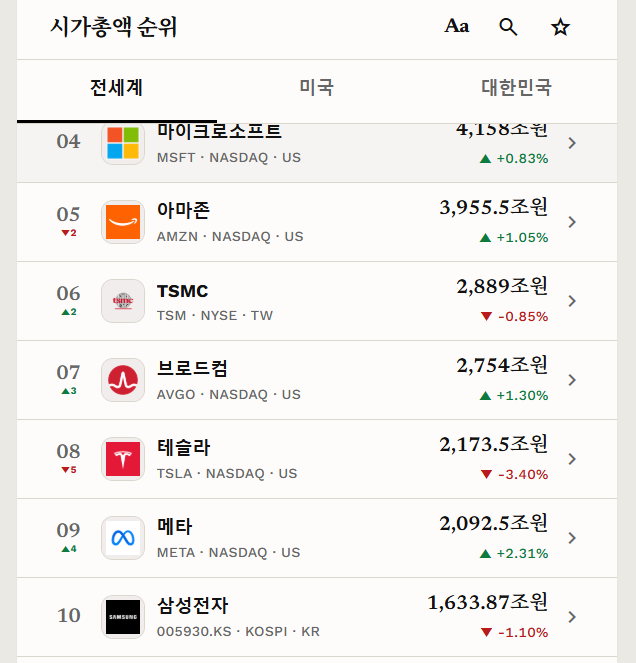
Task: Click ticker text TSM · NYSE · TW
Action: pos(215,315)
